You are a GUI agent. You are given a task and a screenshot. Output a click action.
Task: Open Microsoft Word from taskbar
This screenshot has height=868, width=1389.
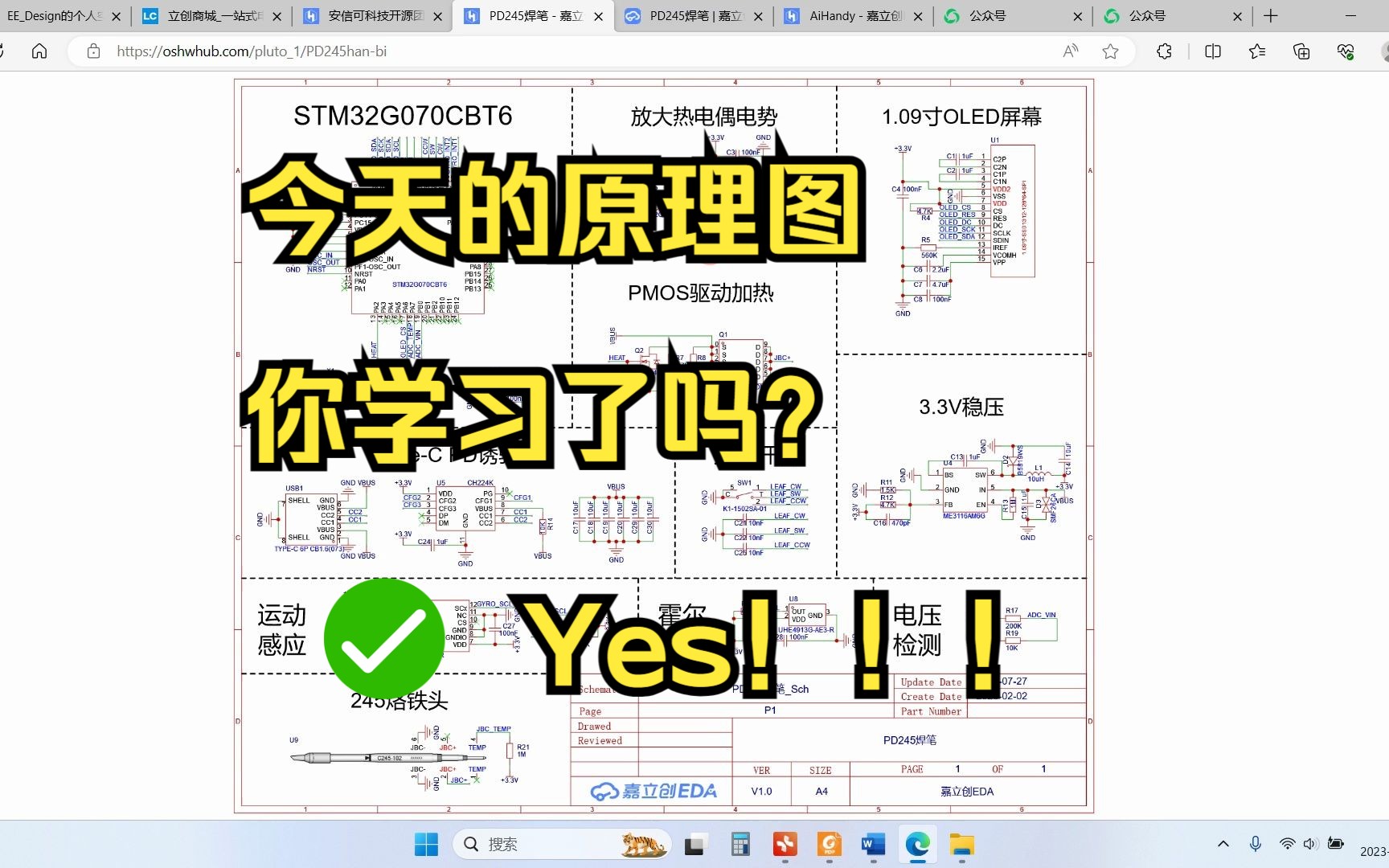coord(873,844)
